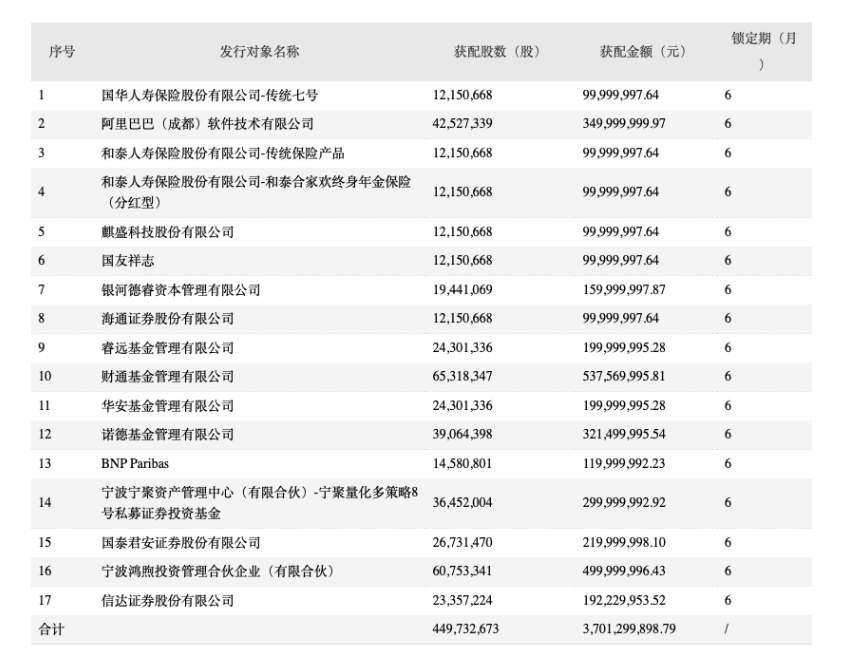Select 国友祥志 name cell
The image size is (843, 655).
(127, 260)
